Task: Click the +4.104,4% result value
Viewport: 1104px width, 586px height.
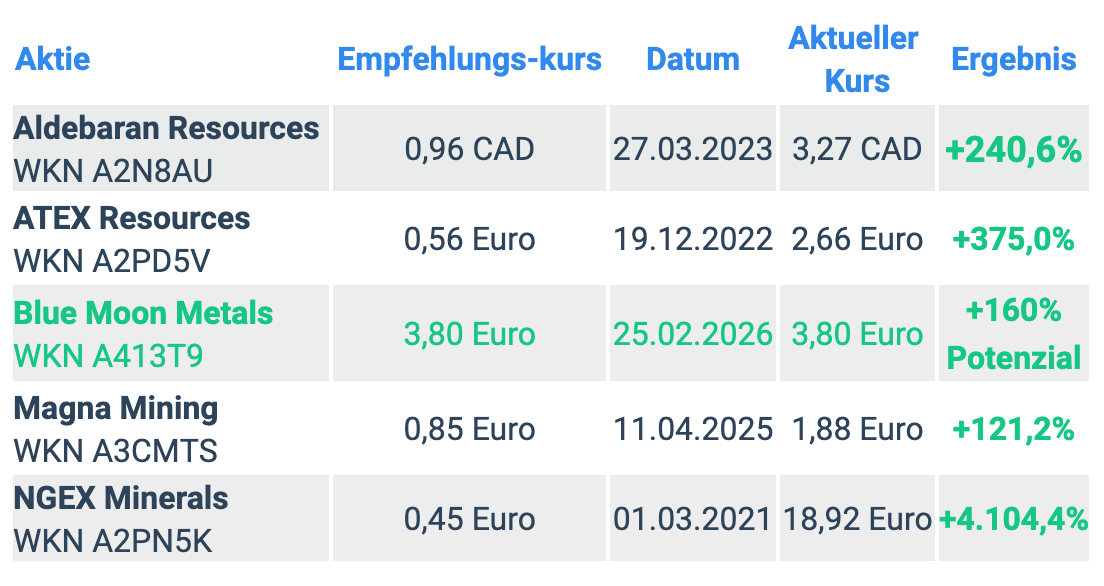Action: click(1013, 520)
